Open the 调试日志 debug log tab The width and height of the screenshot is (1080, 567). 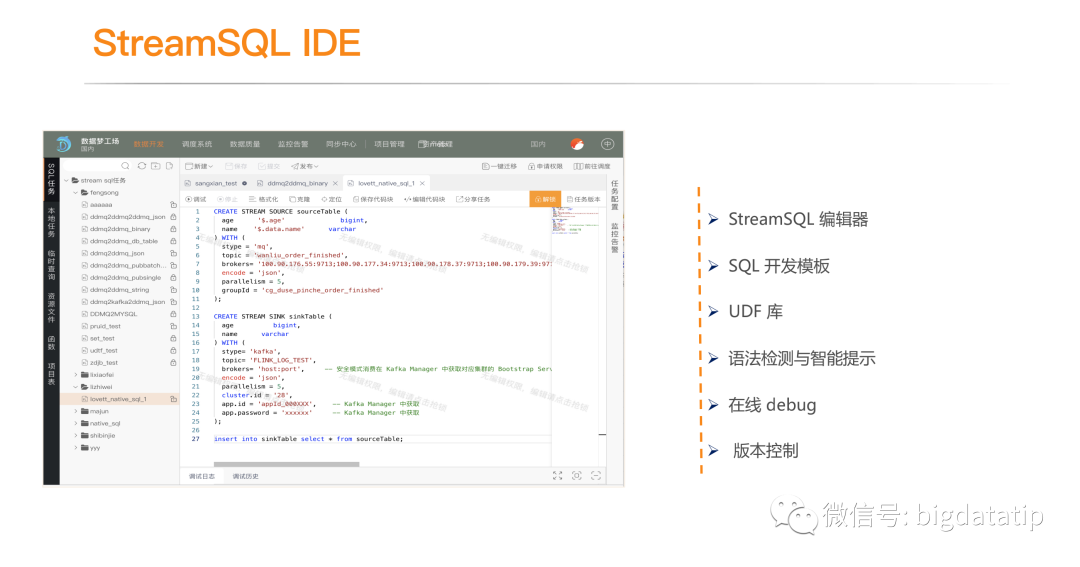click(x=202, y=476)
